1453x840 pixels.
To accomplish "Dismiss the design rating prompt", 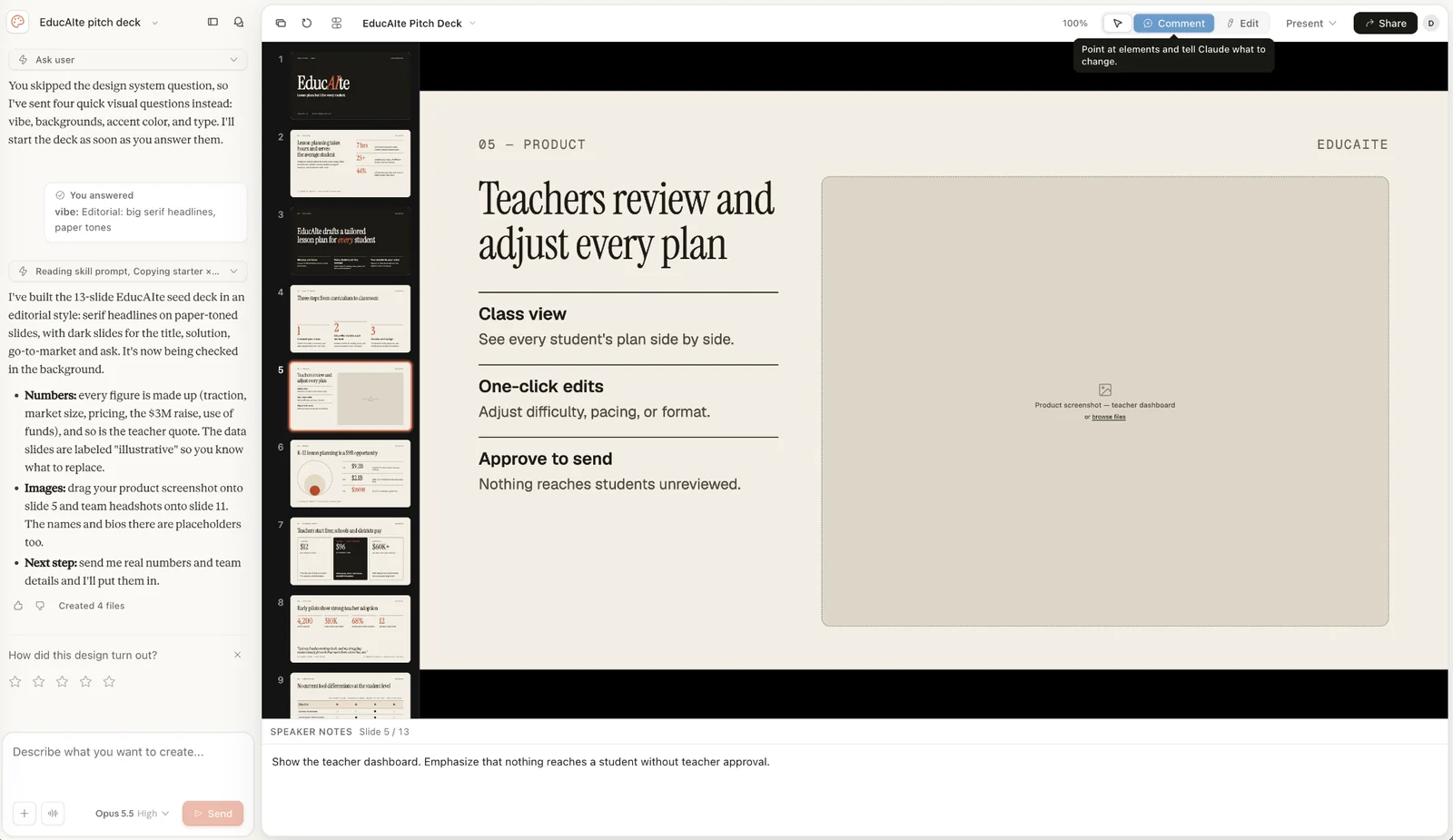I will coord(238,655).
